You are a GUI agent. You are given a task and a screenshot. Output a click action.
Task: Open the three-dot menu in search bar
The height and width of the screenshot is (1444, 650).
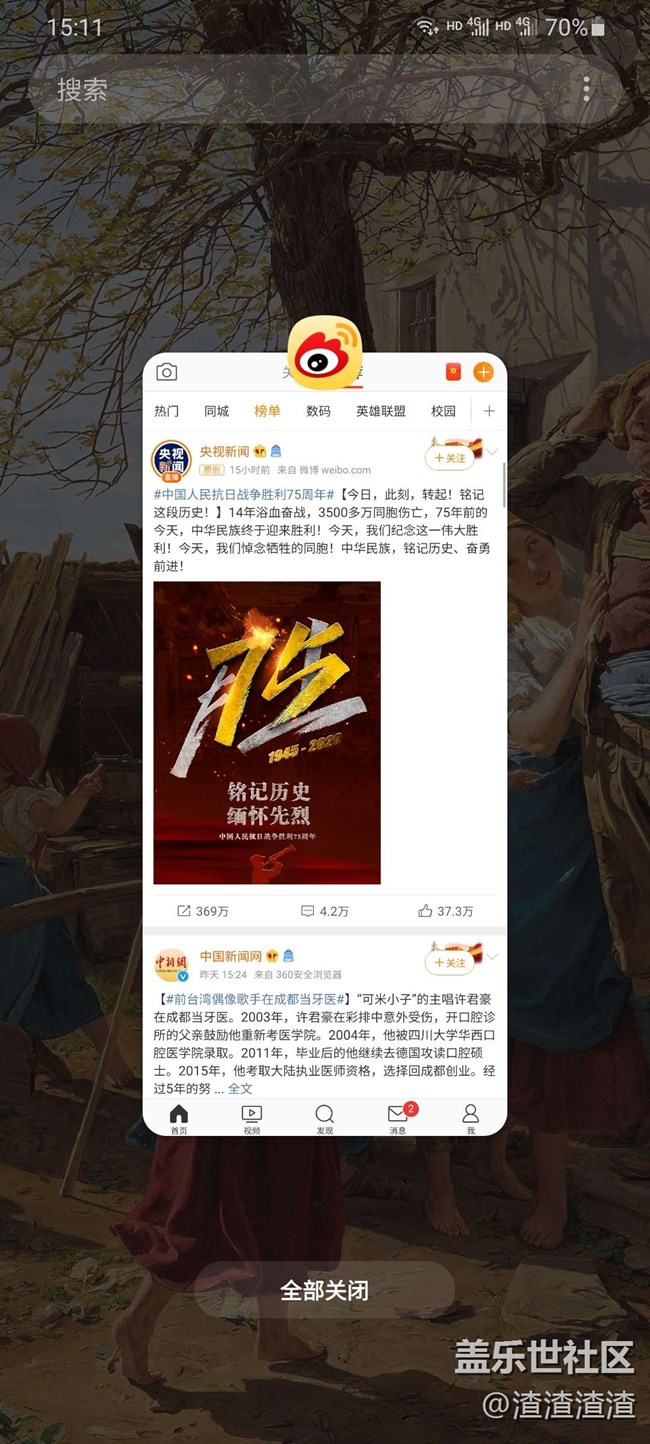pyautogui.click(x=586, y=89)
